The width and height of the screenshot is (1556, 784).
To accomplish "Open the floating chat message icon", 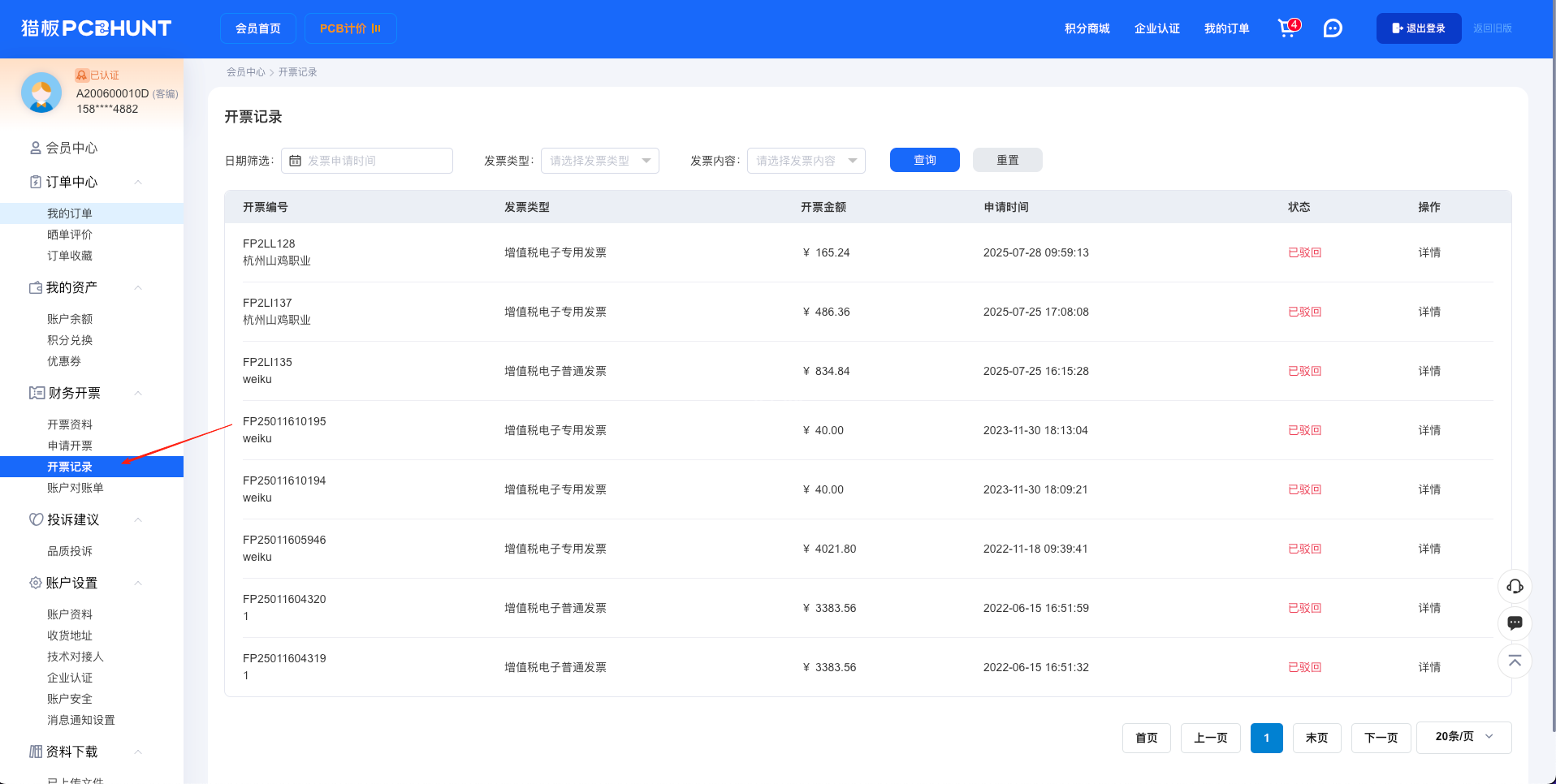I will tap(1515, 623).
